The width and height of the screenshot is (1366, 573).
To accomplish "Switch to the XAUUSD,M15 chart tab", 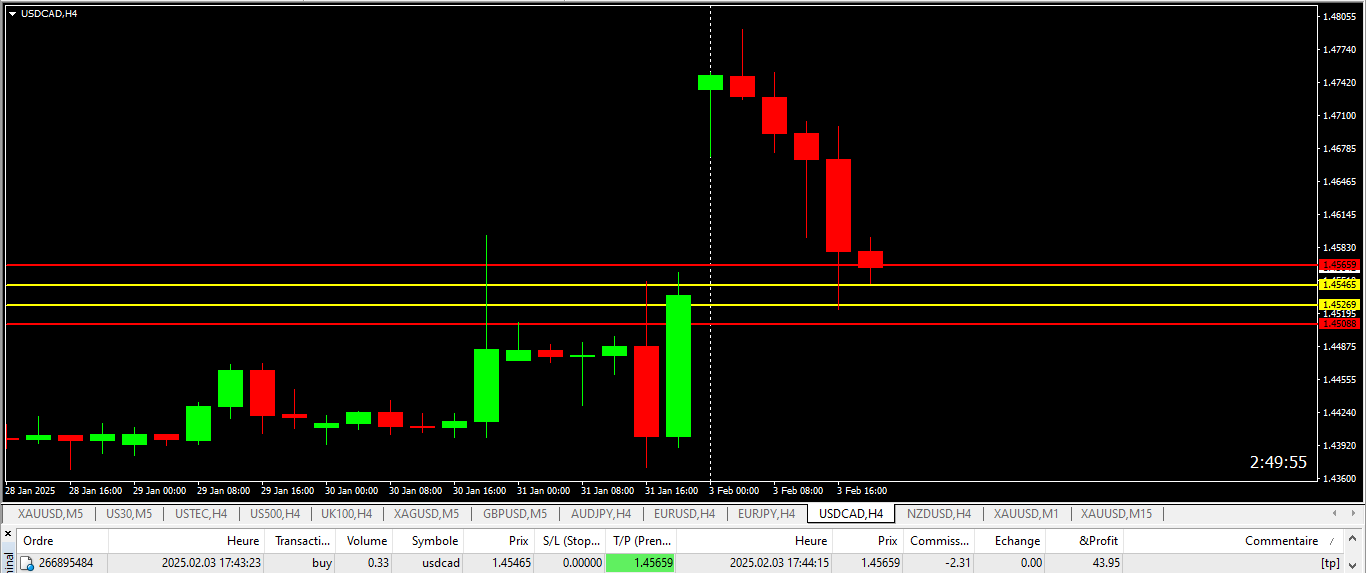I will [1116, 514].
